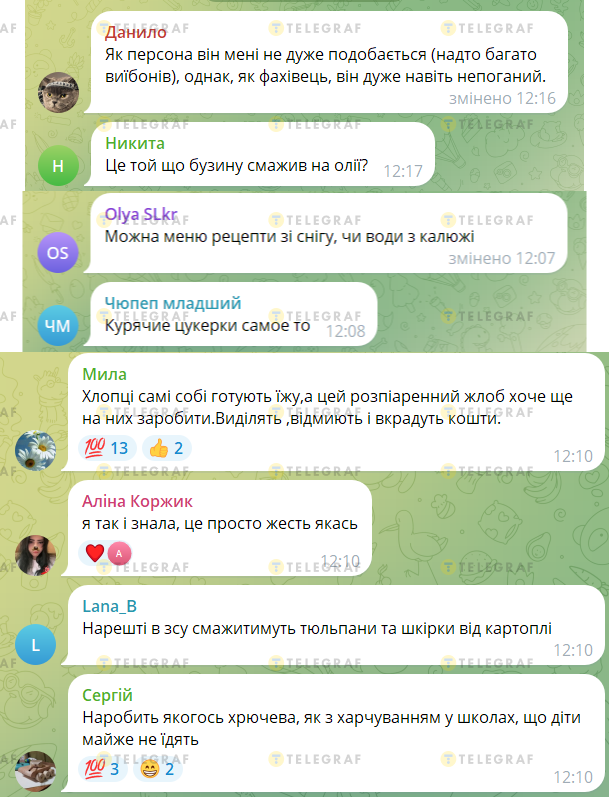The image size is (609, 797).
Task: Toggle thumbs up reaction with count 2
Action: (x=167, y=448)
